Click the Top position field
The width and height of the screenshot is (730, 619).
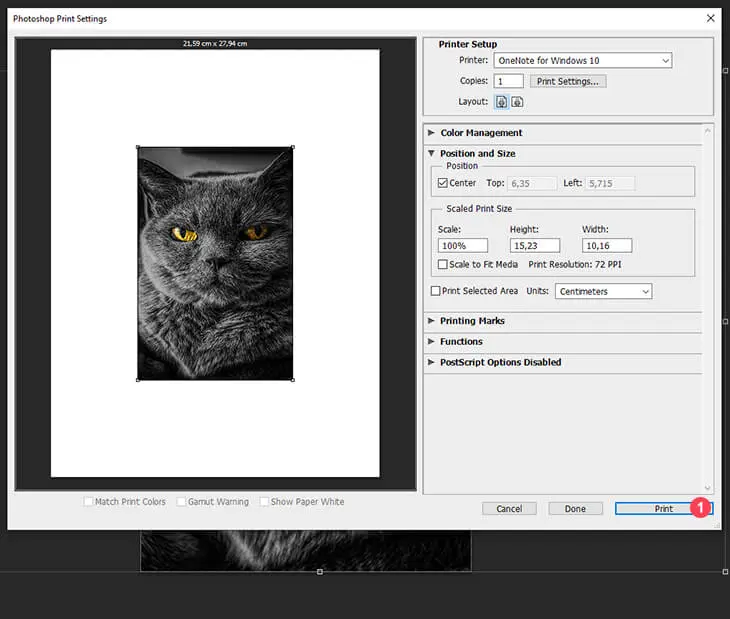tap(532, 183)
